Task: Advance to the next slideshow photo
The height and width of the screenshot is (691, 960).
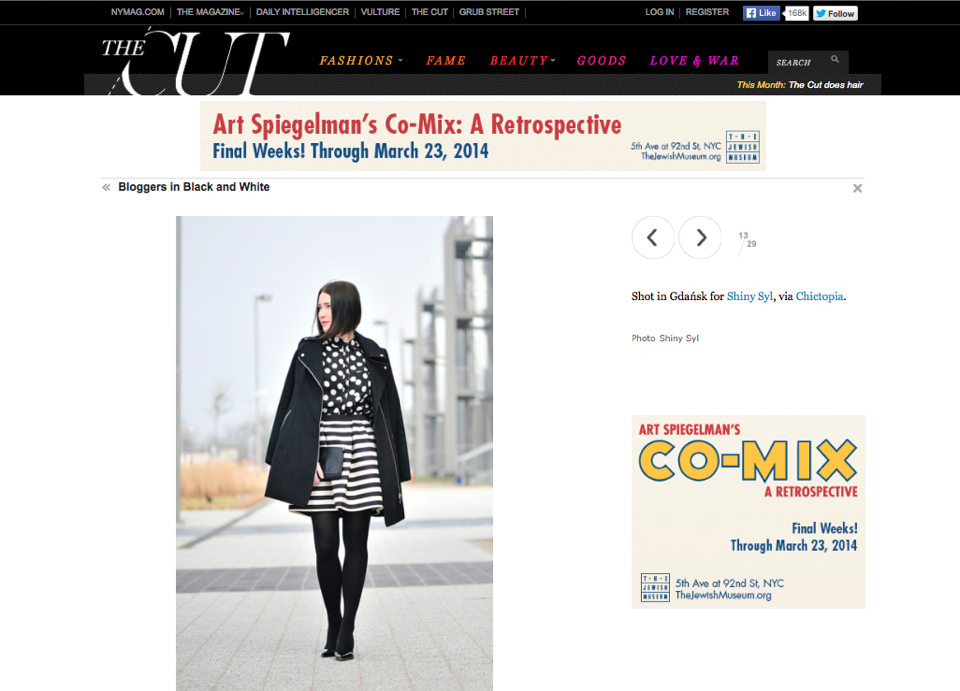Action: [x=700, y=237]
